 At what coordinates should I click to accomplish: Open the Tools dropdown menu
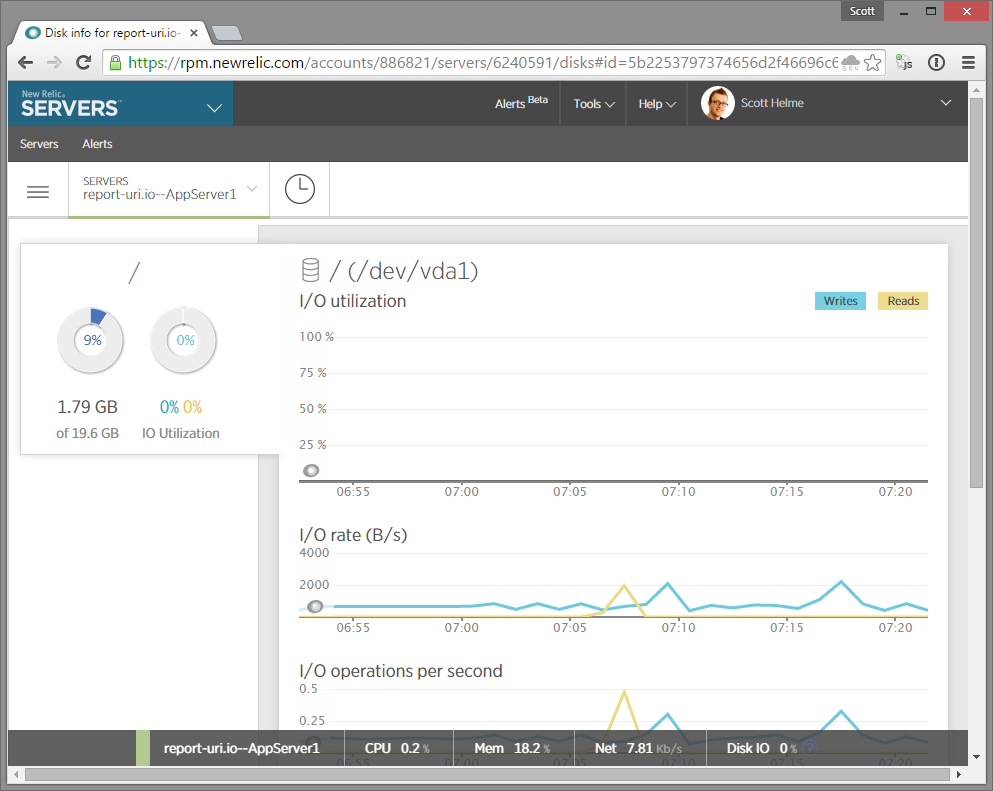point(593,104)
